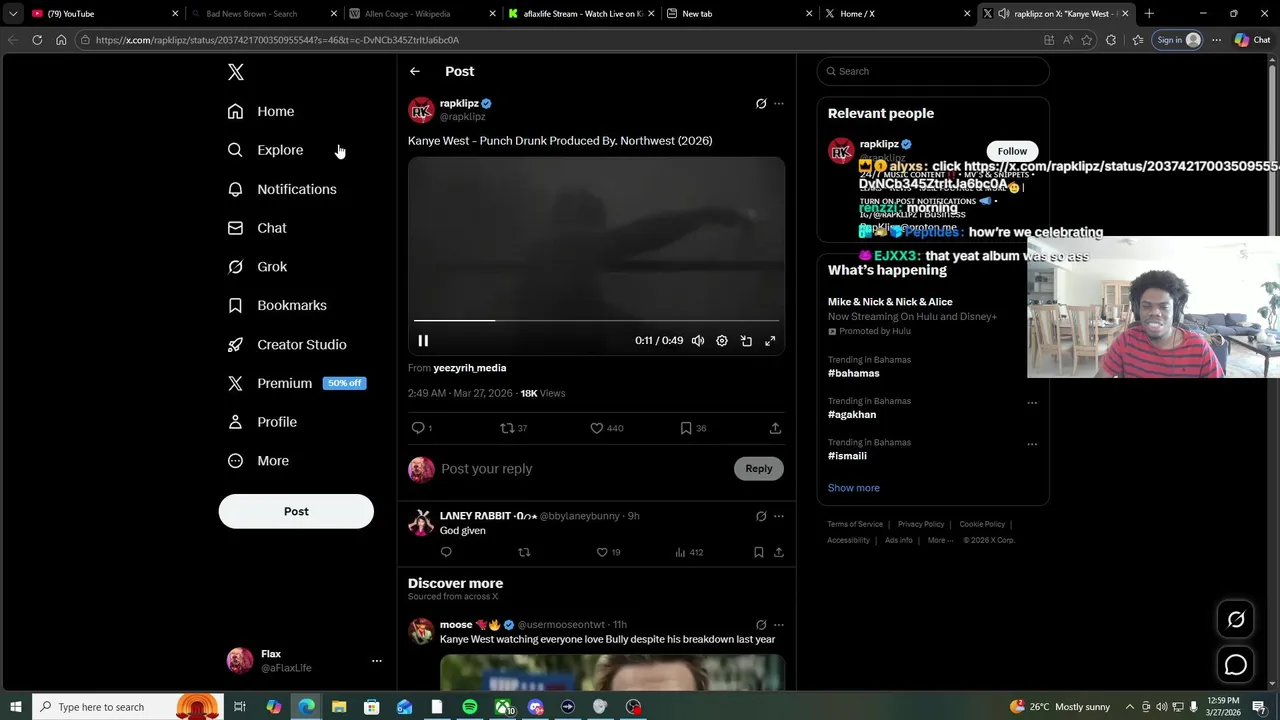The image size is (1280, 720).
Task: Open Terms of Service link
Action: click(x=855, y=524)
